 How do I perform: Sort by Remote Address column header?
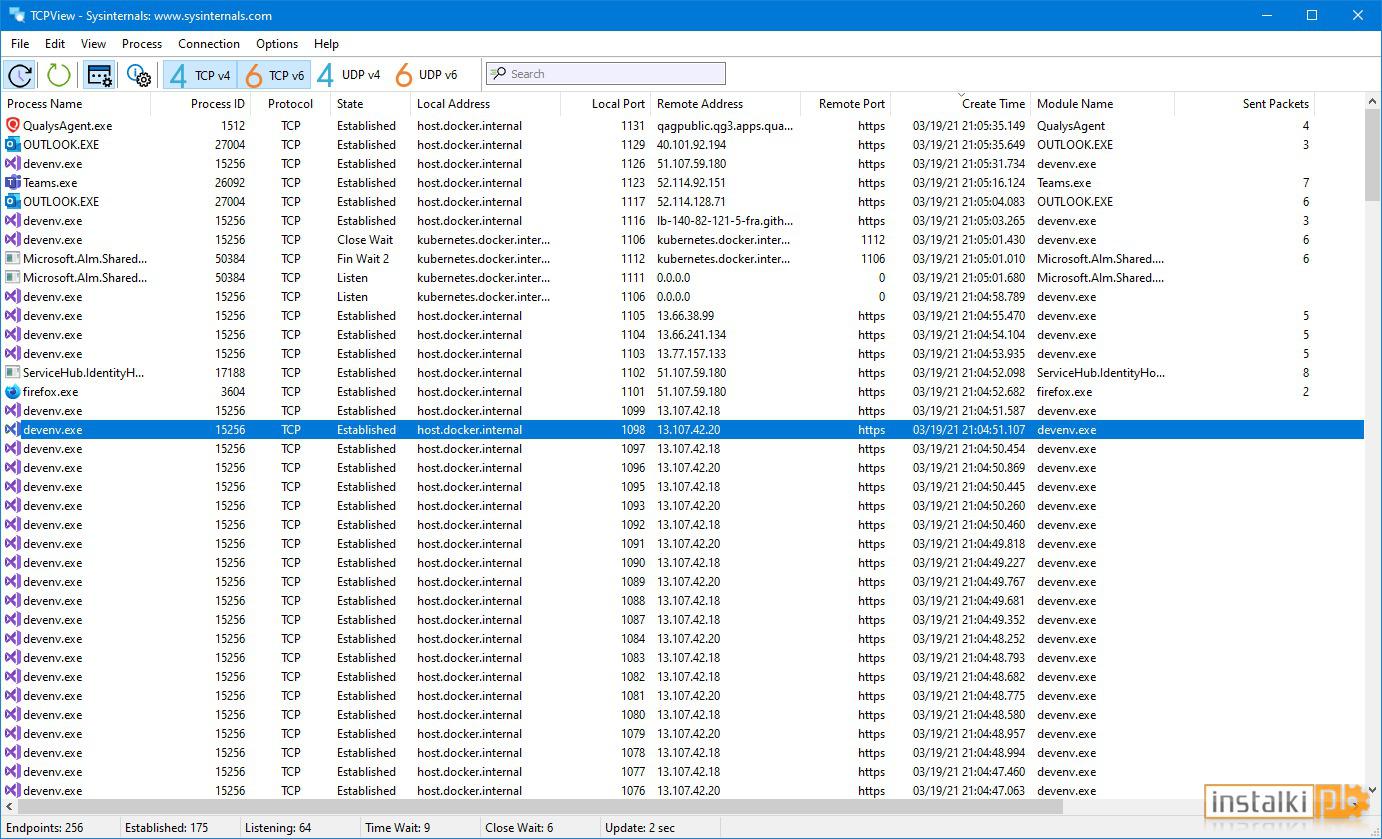(x=725, y=104)
